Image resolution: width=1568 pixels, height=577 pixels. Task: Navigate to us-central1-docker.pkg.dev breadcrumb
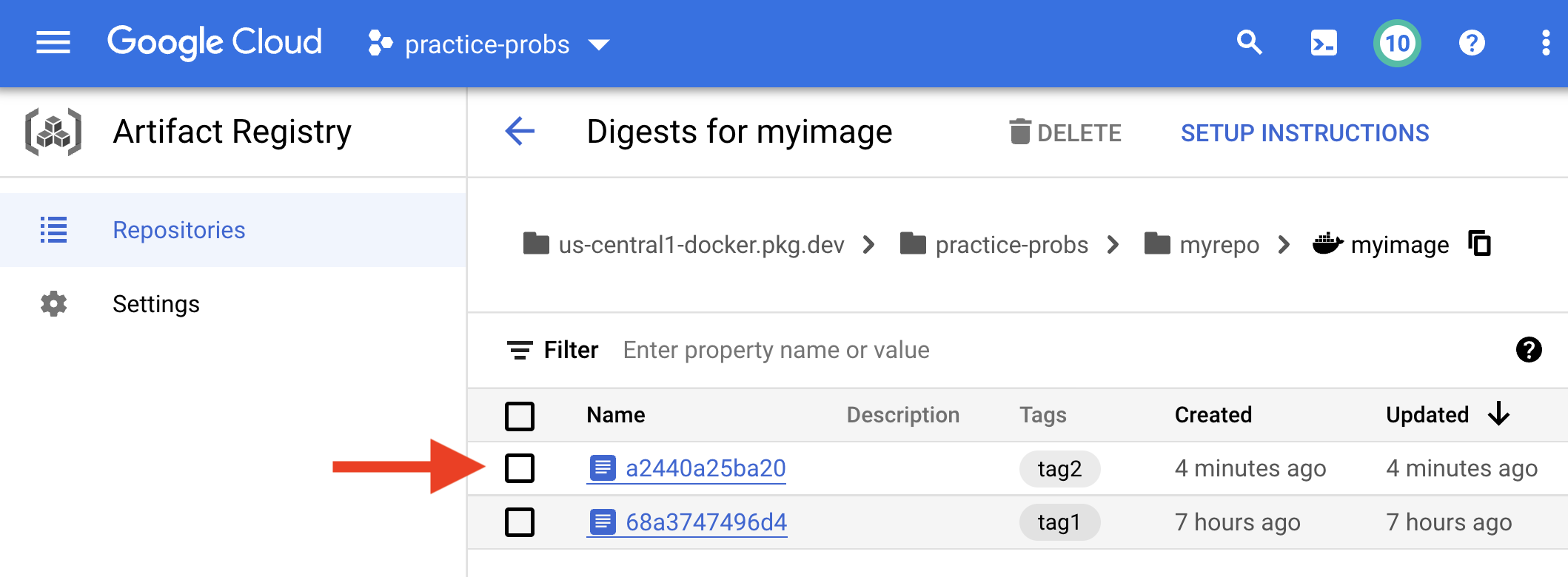[x=701, y=245]
